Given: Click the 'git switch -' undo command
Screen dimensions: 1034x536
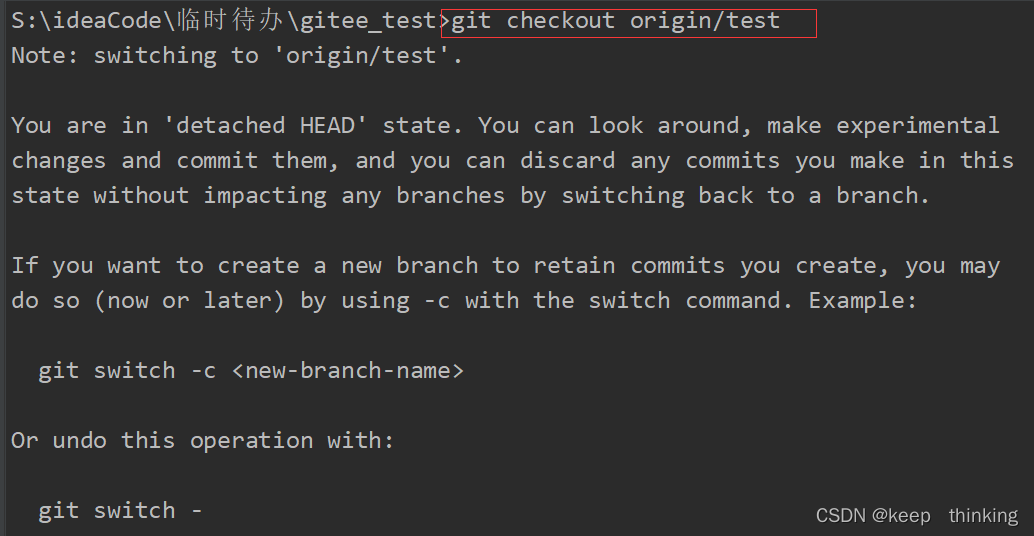Looking at the screenshot, I should click(120, 511).
